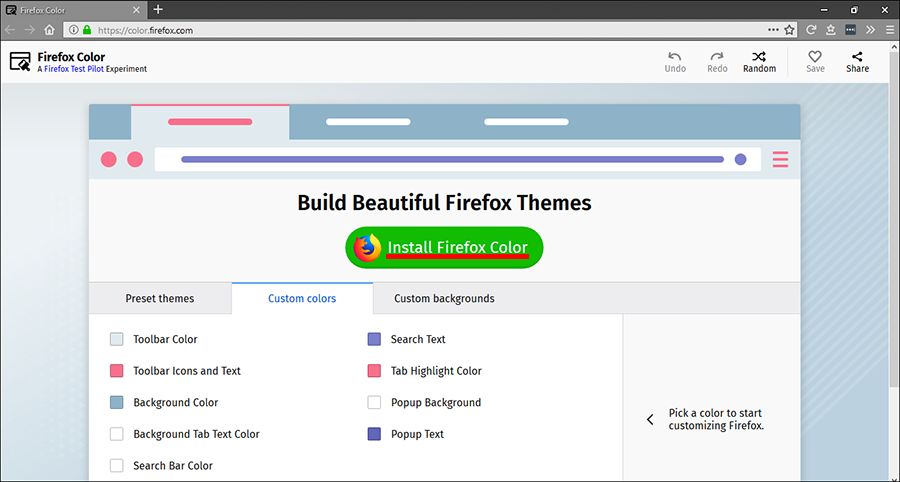
Task: Click the back chevron beside Pick a color
Action: (x=650, y=419)
